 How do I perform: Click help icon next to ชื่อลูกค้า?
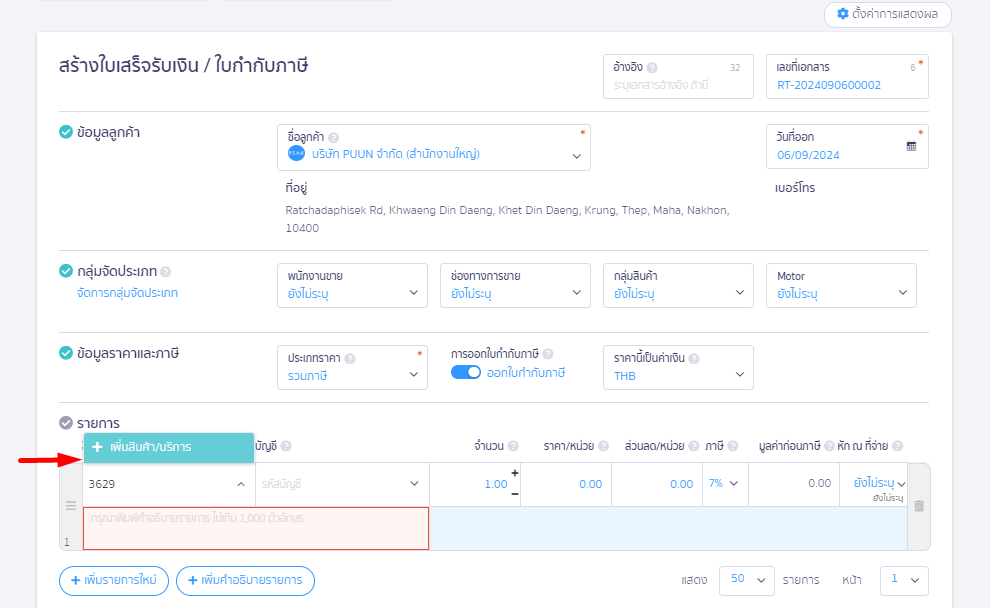click(334, 138)
